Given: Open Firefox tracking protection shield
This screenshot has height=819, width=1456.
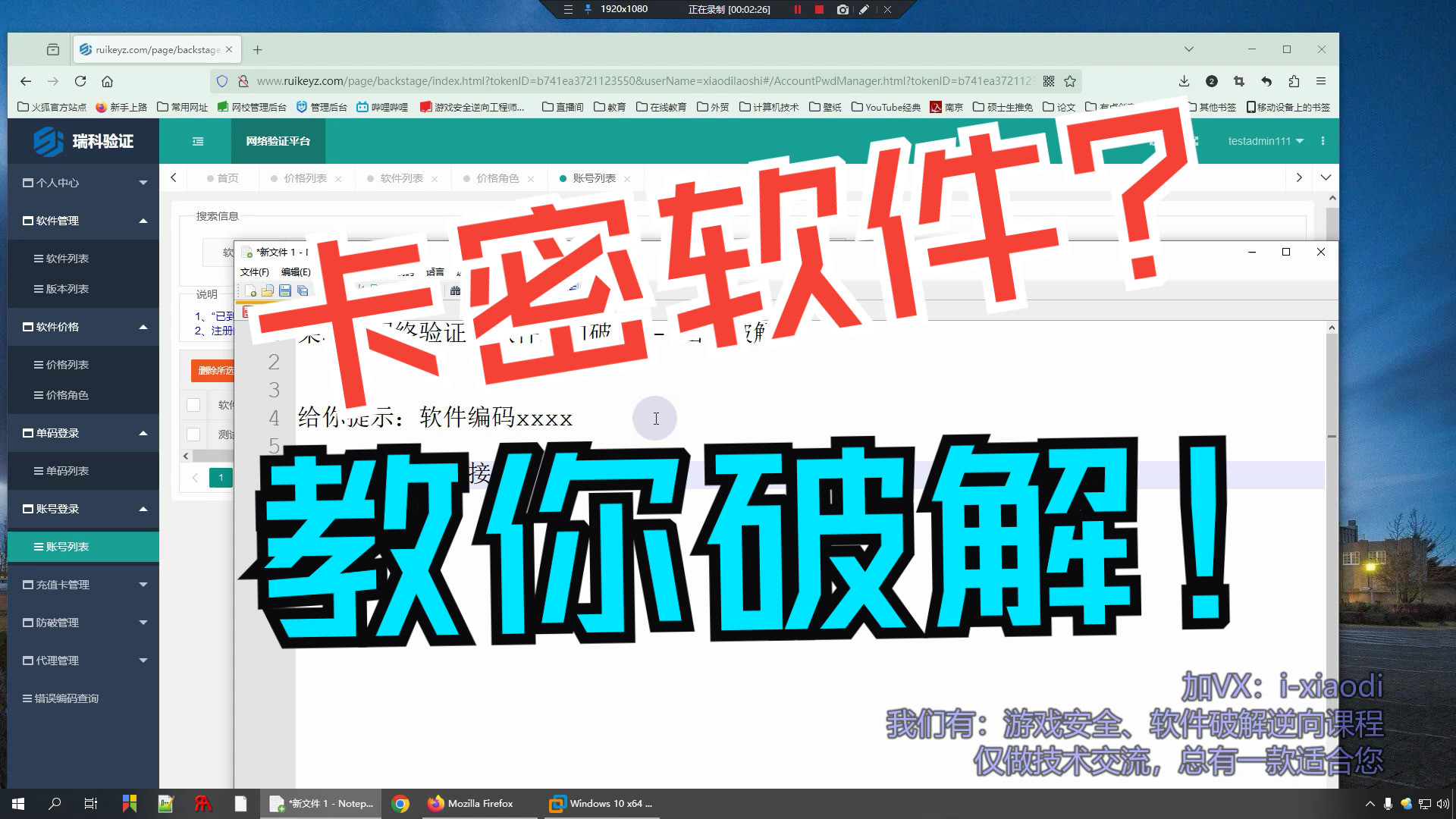Looking at the screenshot, I should (x=221, y=81).
